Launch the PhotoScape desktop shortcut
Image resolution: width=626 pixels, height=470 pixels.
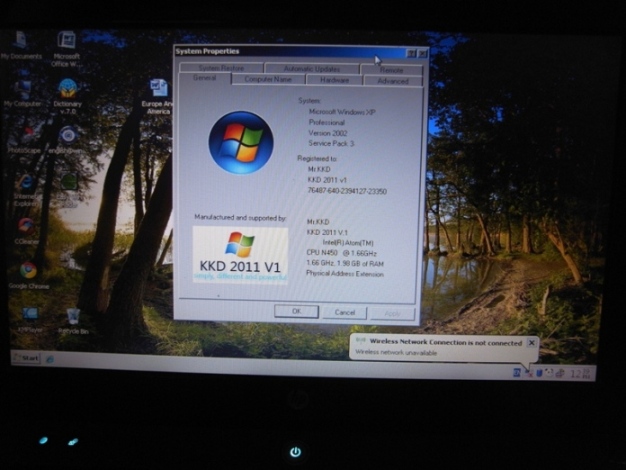pos(24,135)
